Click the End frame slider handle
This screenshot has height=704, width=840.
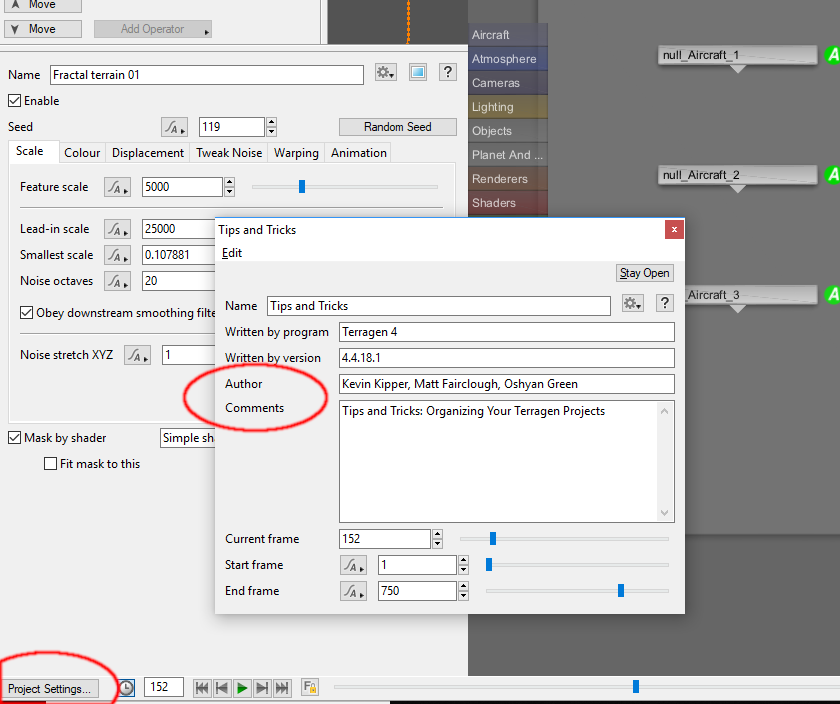coord(621,590)
